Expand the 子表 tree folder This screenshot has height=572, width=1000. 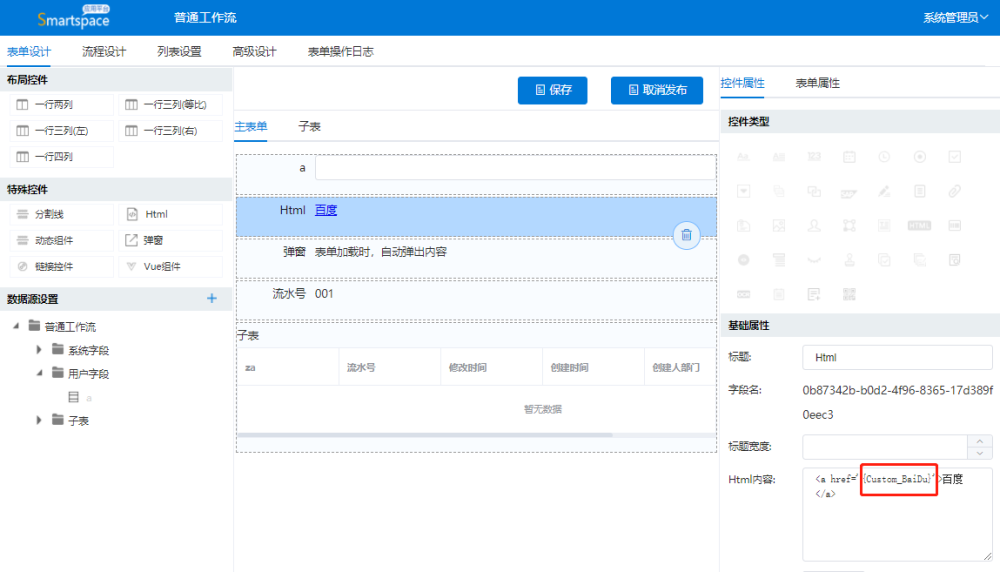[39, 421]
